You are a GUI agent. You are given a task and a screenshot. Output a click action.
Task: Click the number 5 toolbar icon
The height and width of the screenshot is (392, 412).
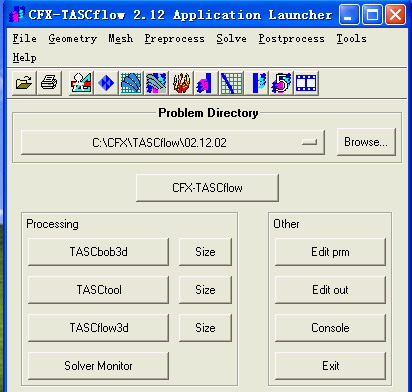281,83
